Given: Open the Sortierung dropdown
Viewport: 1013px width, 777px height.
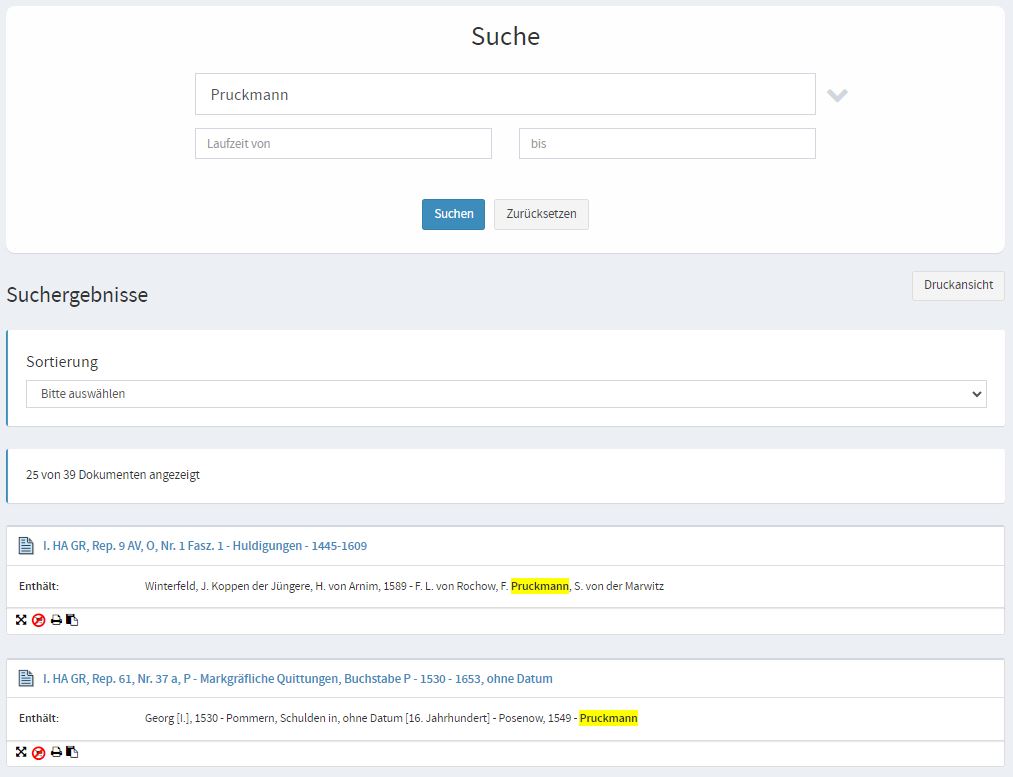Looking at the screenshot, I should [505, 394].
